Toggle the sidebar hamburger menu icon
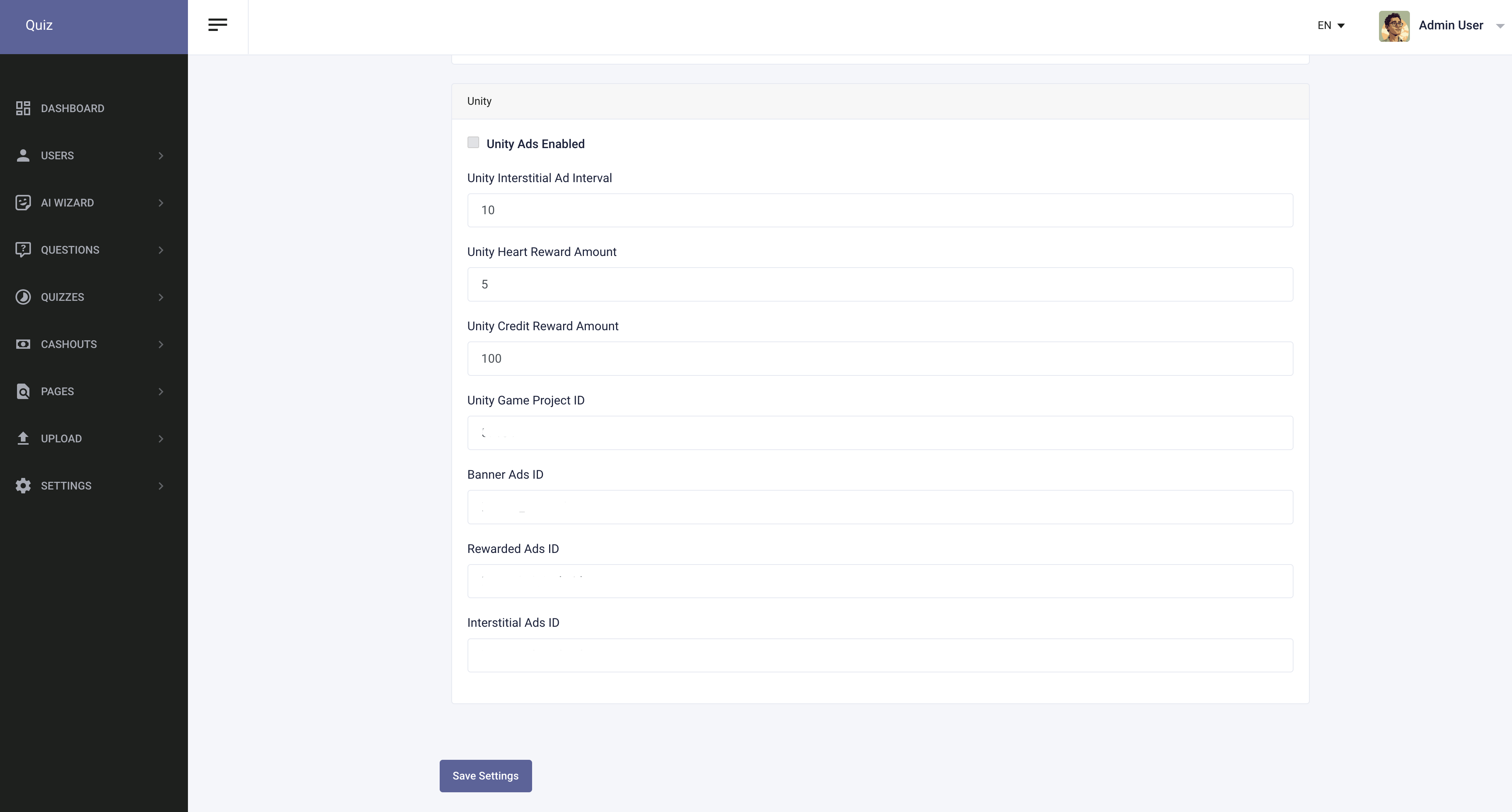 (218, 25)
